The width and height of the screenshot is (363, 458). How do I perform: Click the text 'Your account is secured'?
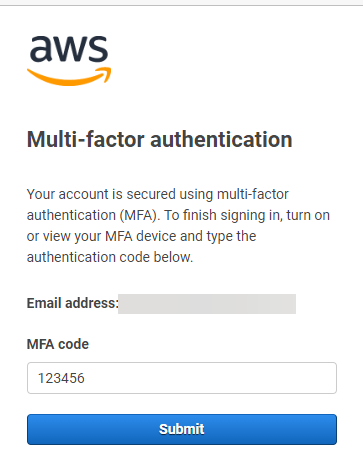click(x=101, y=194)
